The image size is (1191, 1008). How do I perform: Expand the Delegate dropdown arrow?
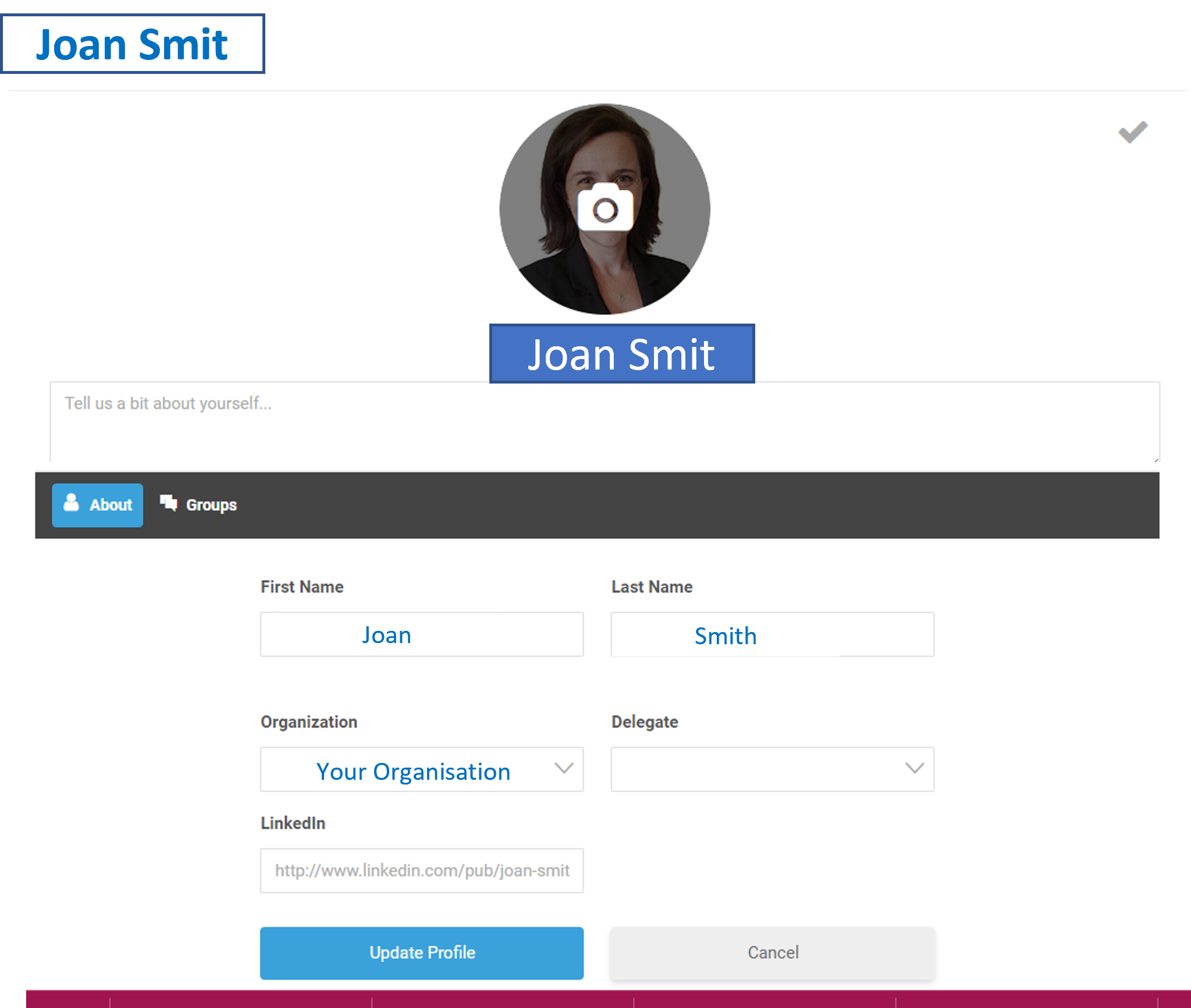point(914,769)
